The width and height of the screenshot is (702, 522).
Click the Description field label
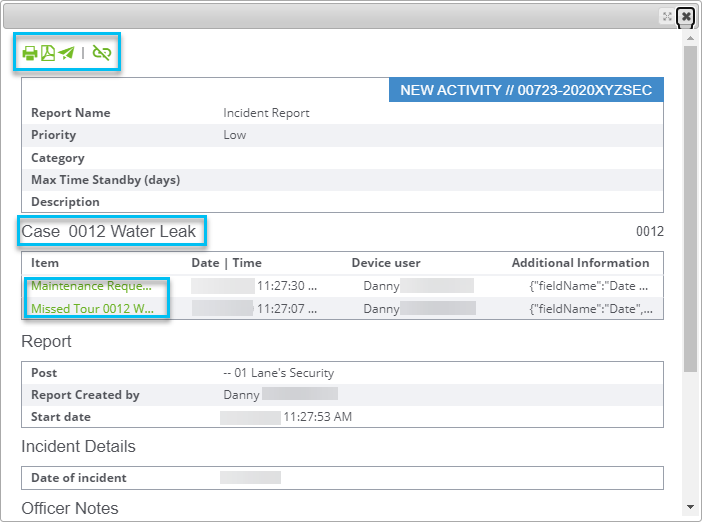(65, 202)
